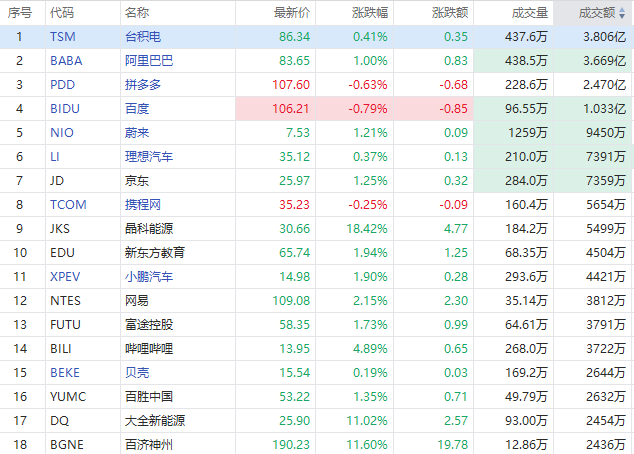Screen dimensions: 634x454
Task: Click the 序号 column header
Action: click(19, 13)
